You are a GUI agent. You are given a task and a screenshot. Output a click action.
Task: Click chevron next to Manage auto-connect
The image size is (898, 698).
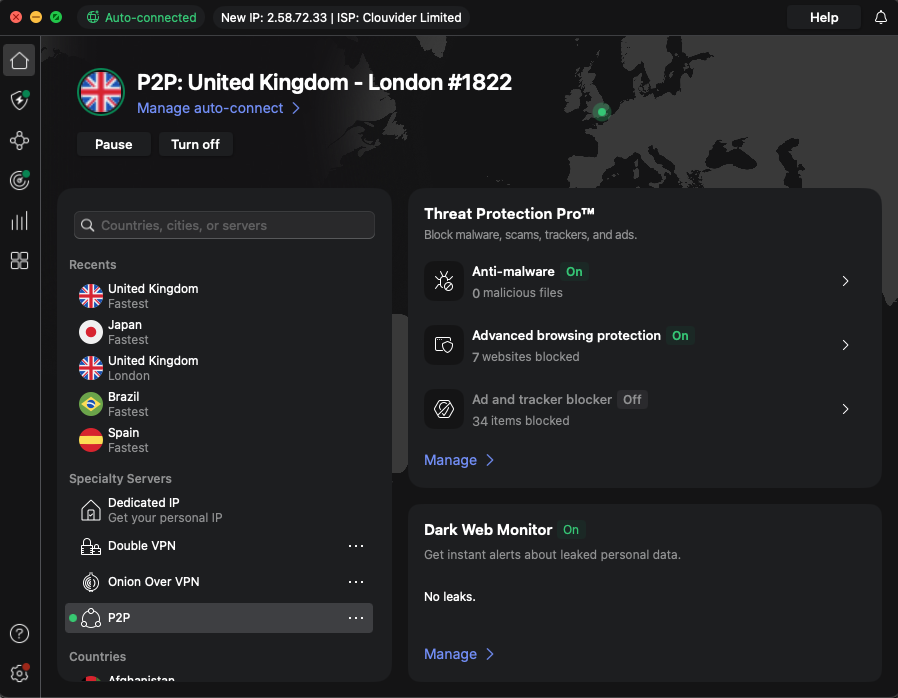pyautogui.click(x=296, y=108)
